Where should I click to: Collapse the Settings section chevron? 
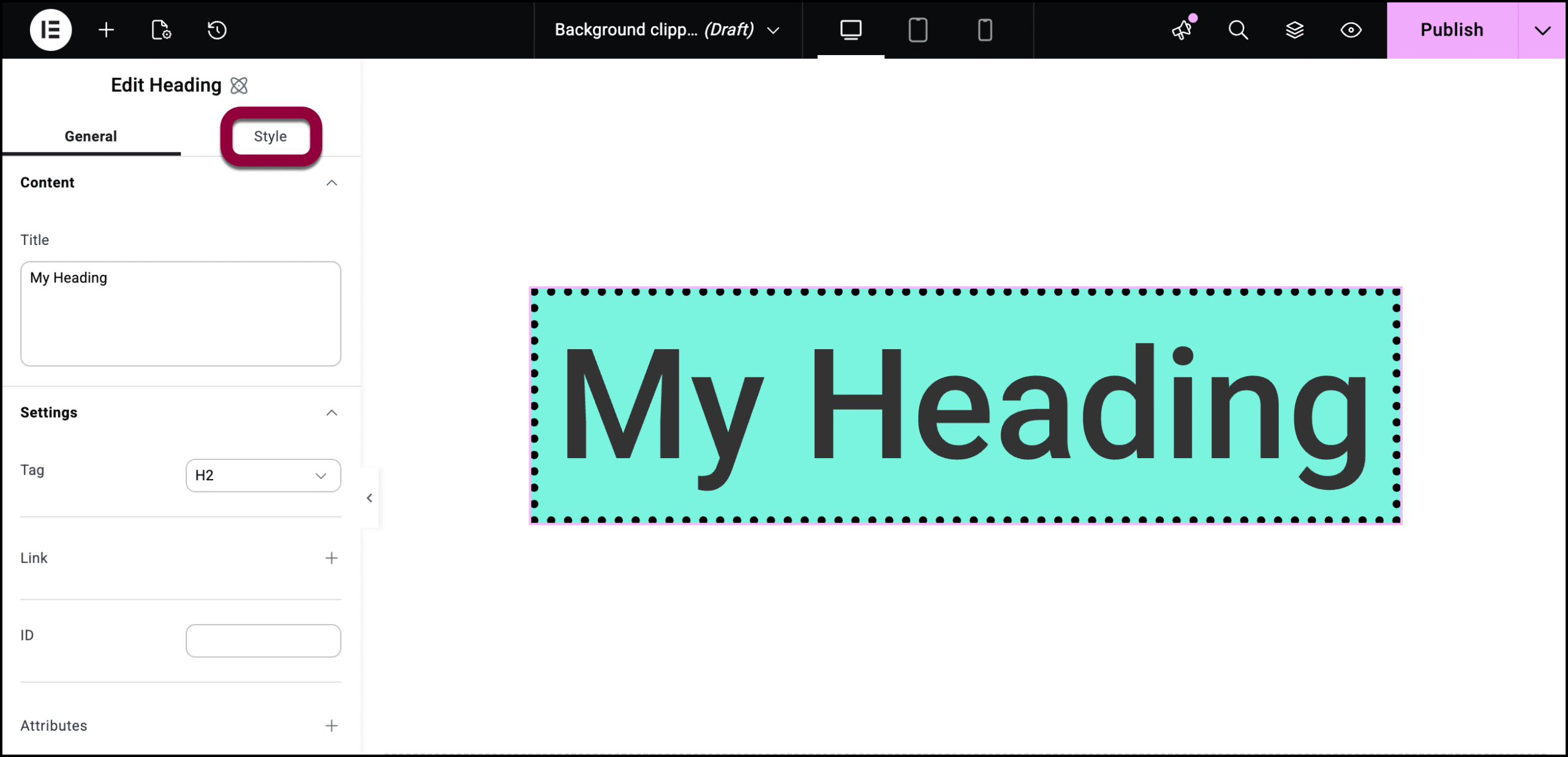(x=331, y=413)
